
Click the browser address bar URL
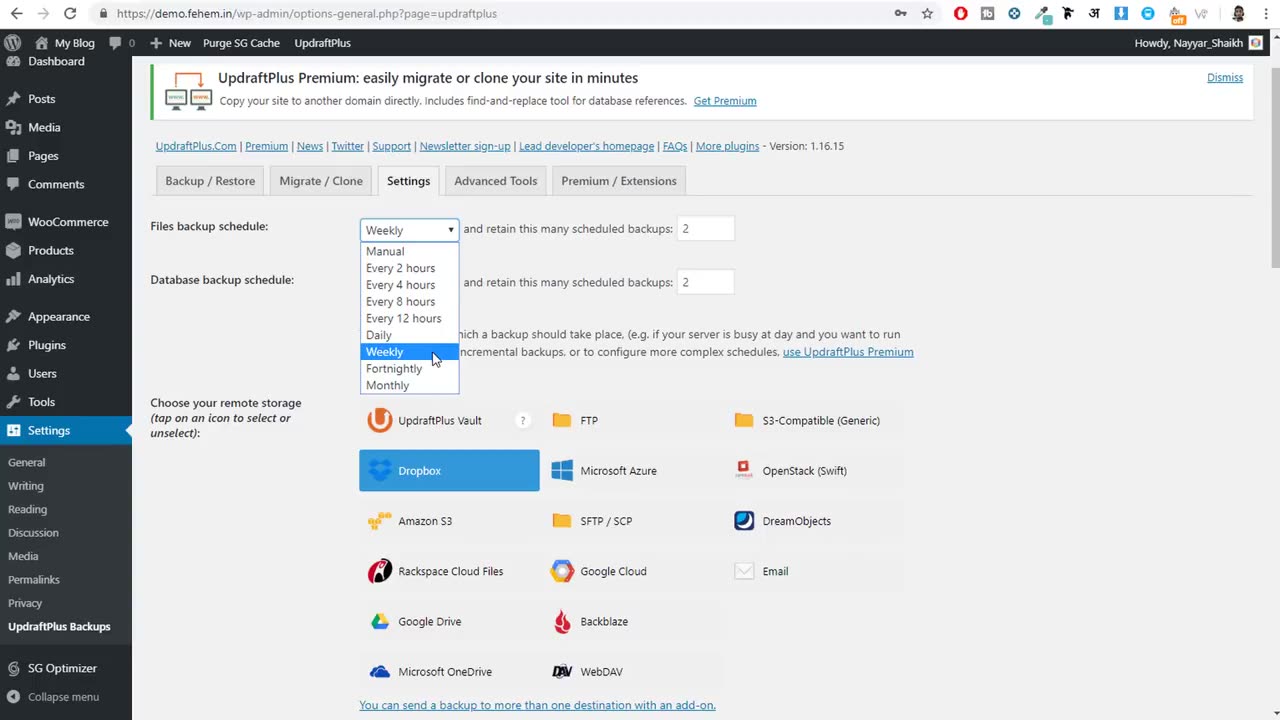[306, 14]
